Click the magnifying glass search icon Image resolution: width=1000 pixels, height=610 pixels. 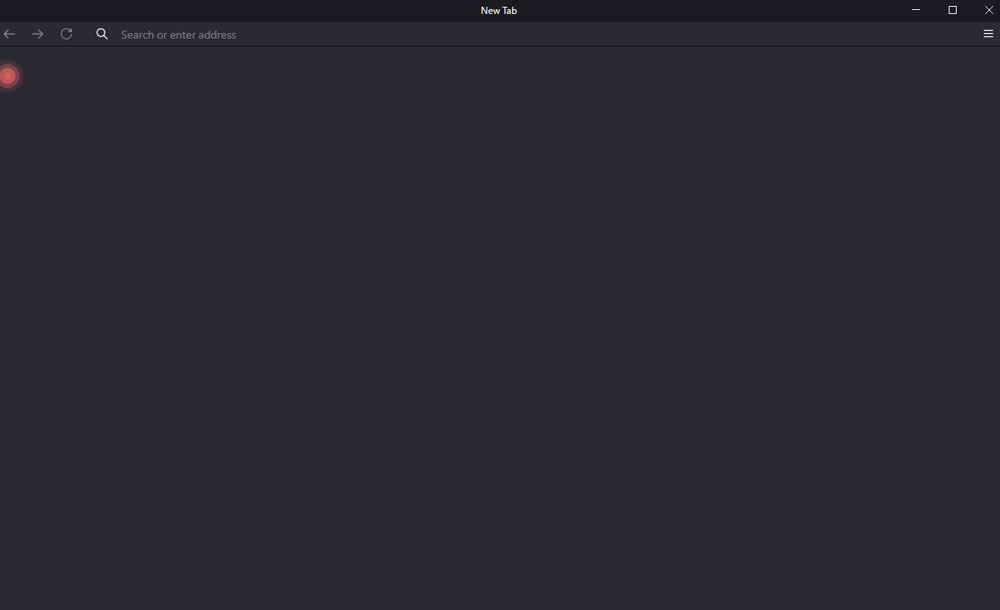(x=102, y=34)
